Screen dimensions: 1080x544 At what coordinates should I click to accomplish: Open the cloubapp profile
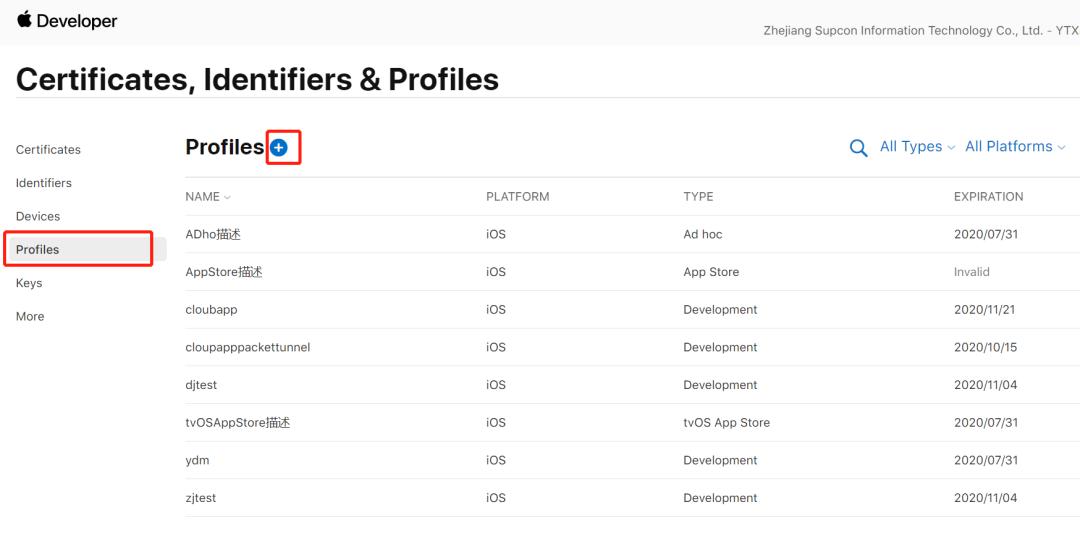(211, 310)
